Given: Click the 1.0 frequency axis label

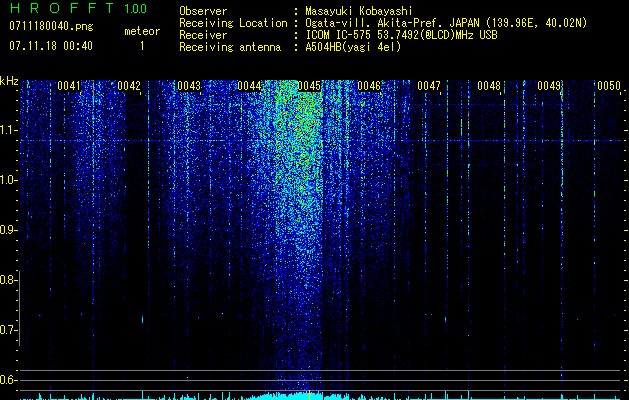Looking at the screenshot, I should click(x=7, y=180).
